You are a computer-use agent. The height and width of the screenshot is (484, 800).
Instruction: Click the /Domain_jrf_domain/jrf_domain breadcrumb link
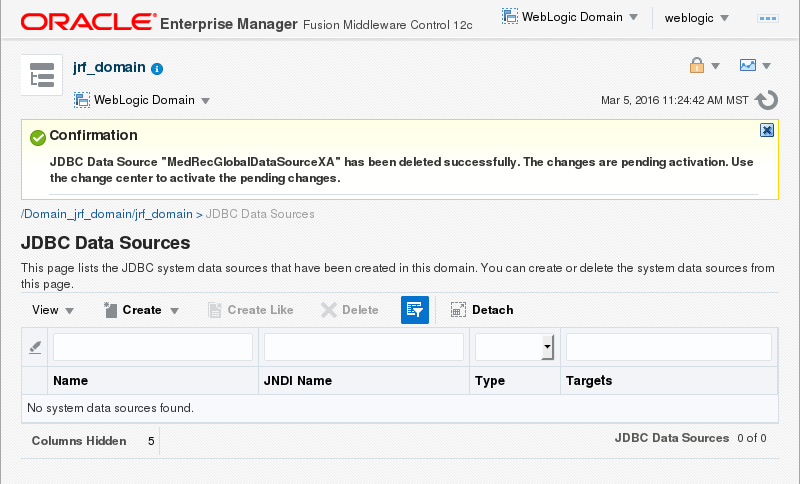pyautogui.click(x=106, y=214)
